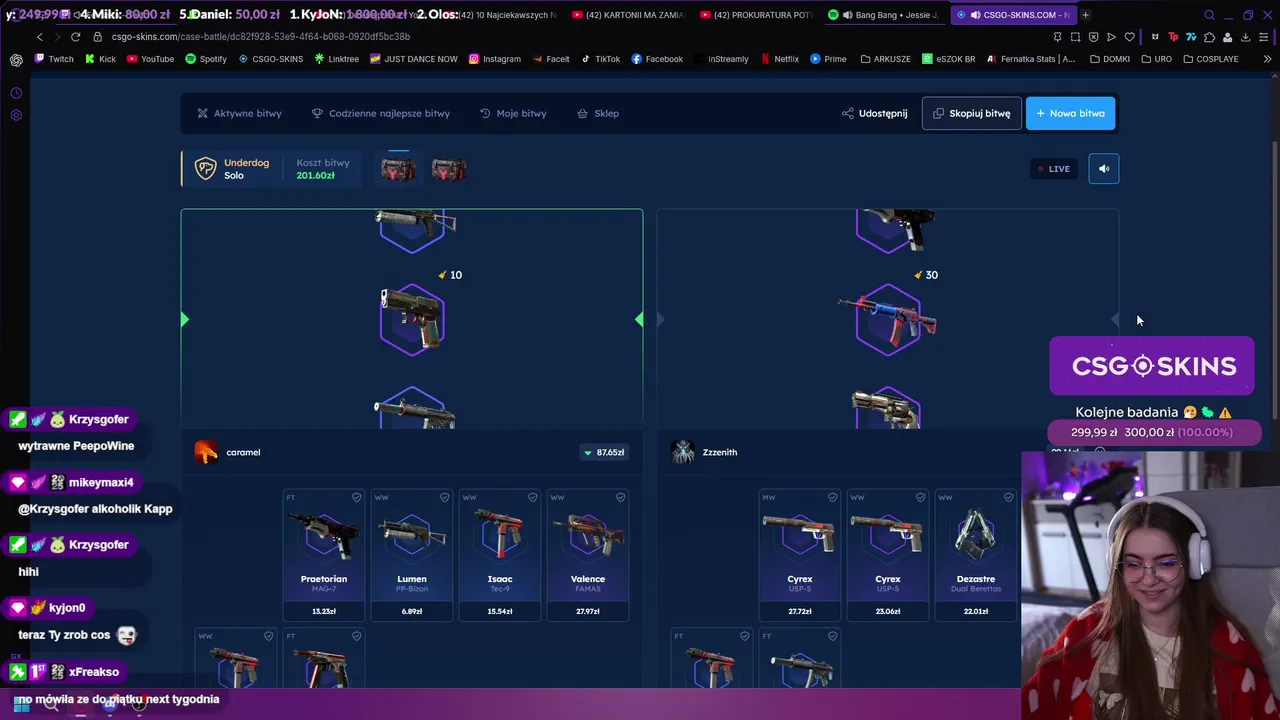
Task: Click the Underdog shield badge icon
Action: coord(205,169)
